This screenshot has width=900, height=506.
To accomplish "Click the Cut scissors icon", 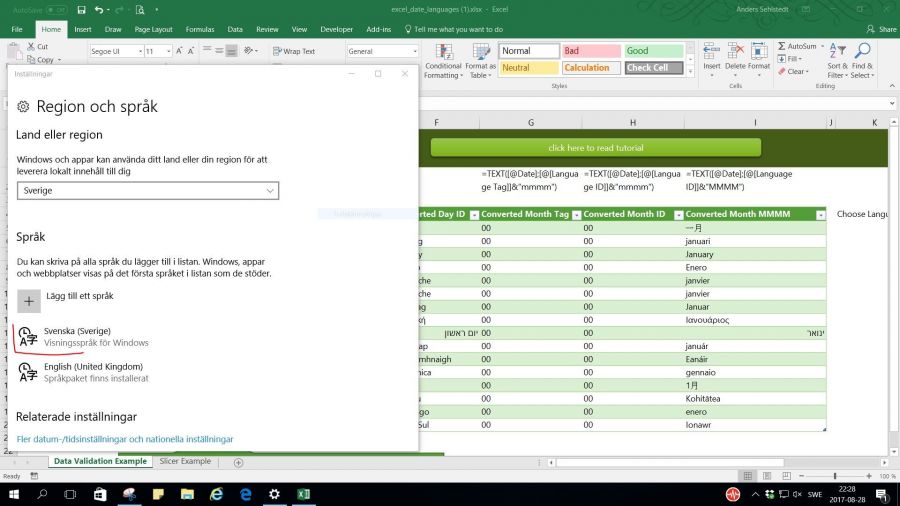I will (31, 46).
